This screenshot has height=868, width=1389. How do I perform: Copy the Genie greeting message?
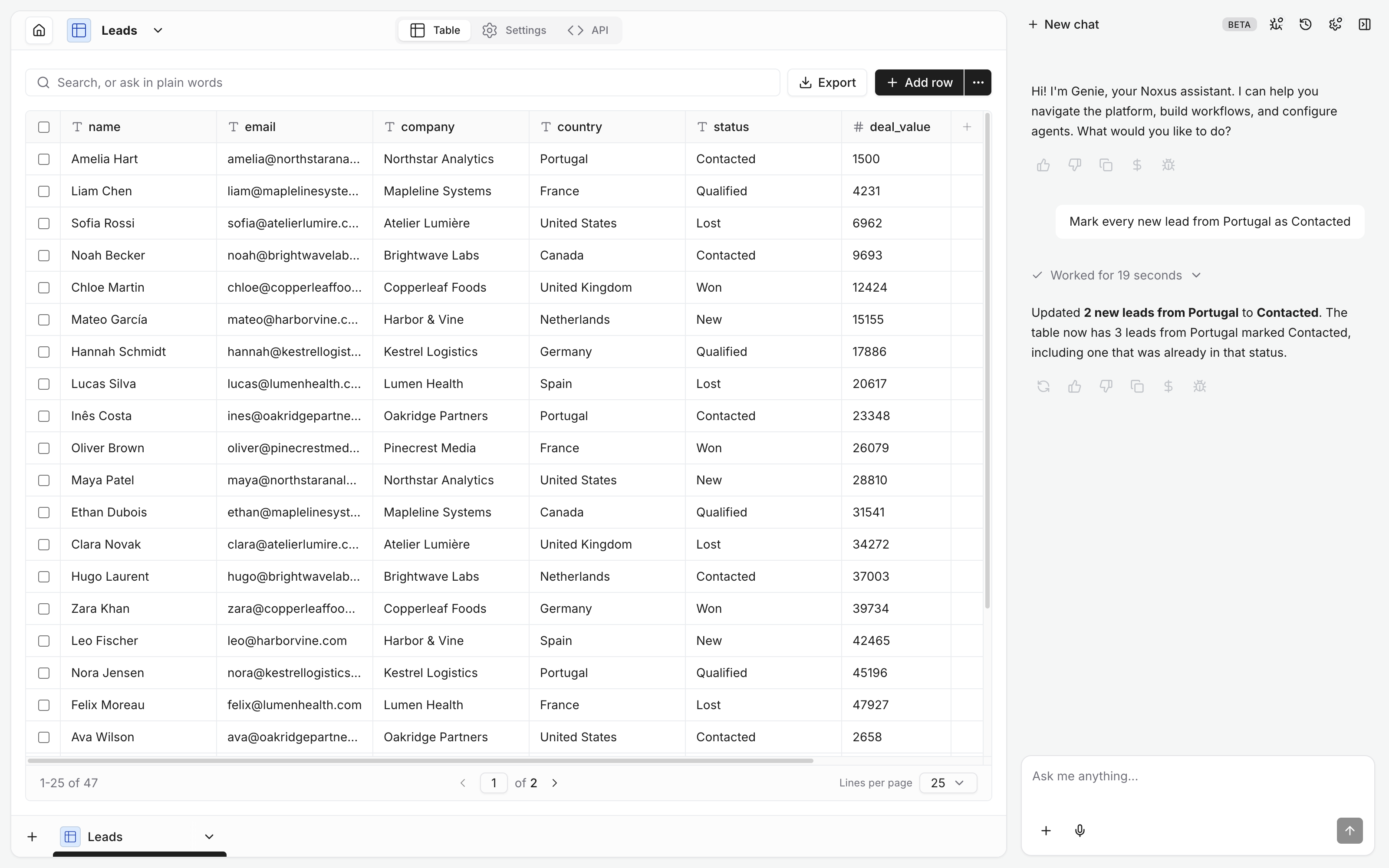pos(1106,165)
